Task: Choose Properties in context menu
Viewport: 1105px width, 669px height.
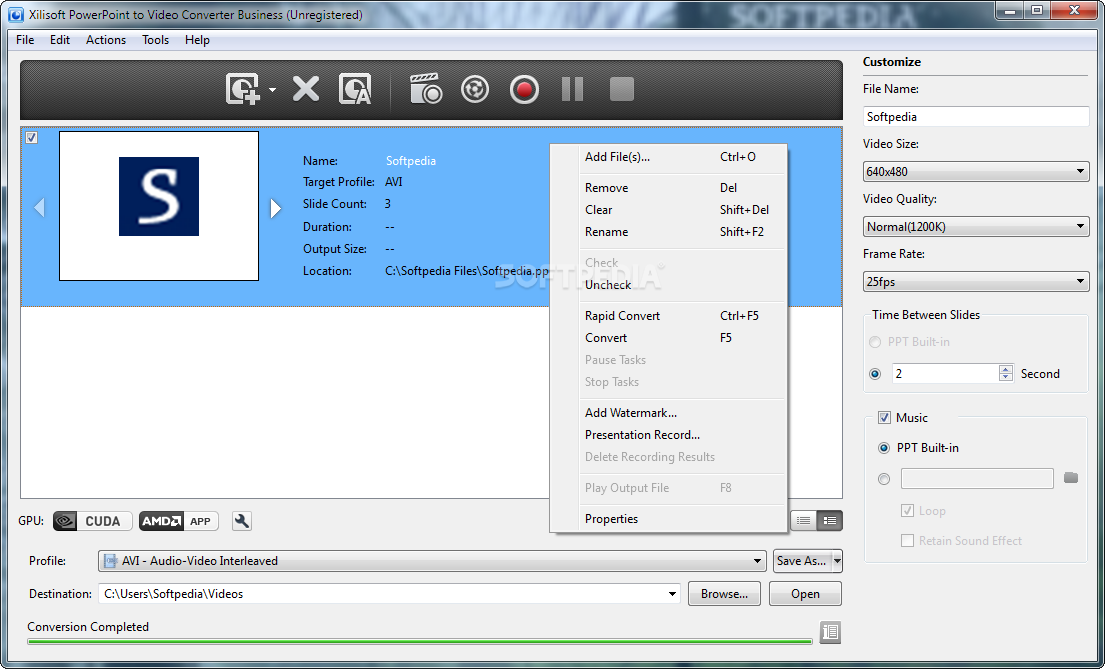Action: [x=669, y=518]
